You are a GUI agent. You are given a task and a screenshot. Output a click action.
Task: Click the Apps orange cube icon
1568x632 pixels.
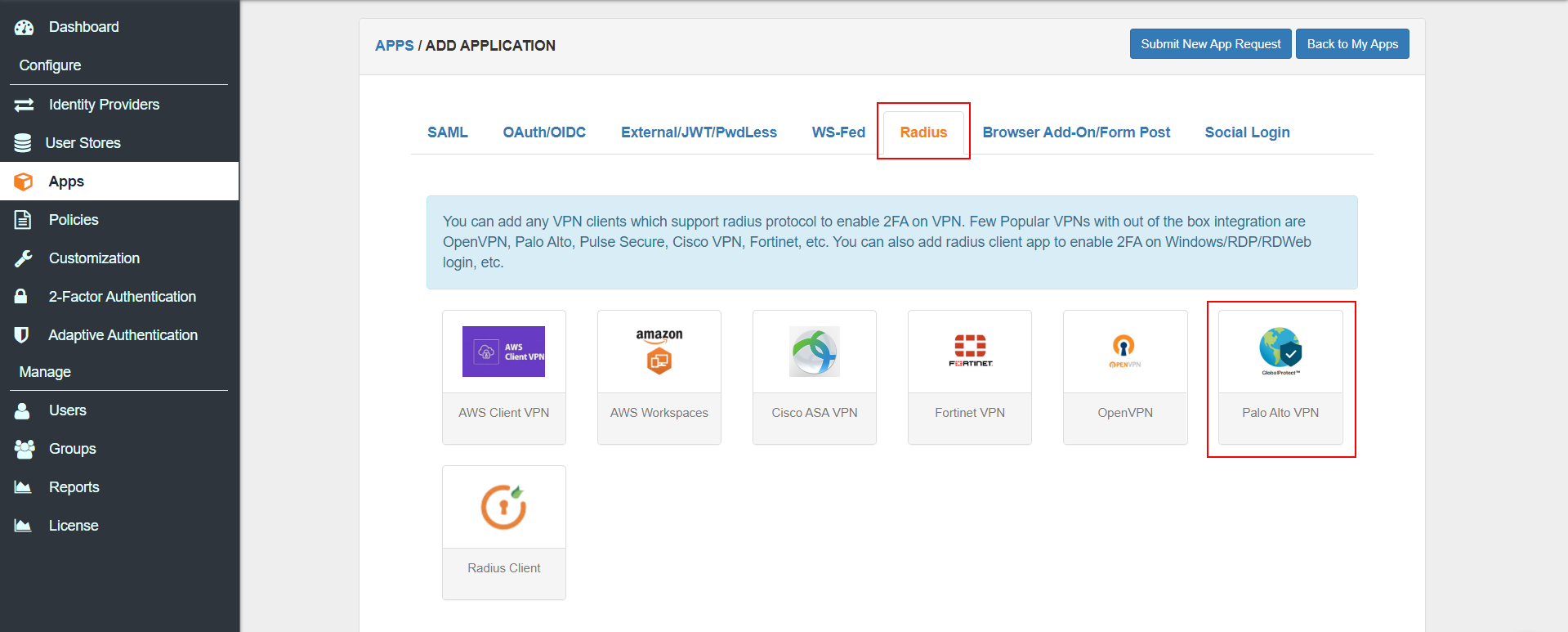point(24,182)
